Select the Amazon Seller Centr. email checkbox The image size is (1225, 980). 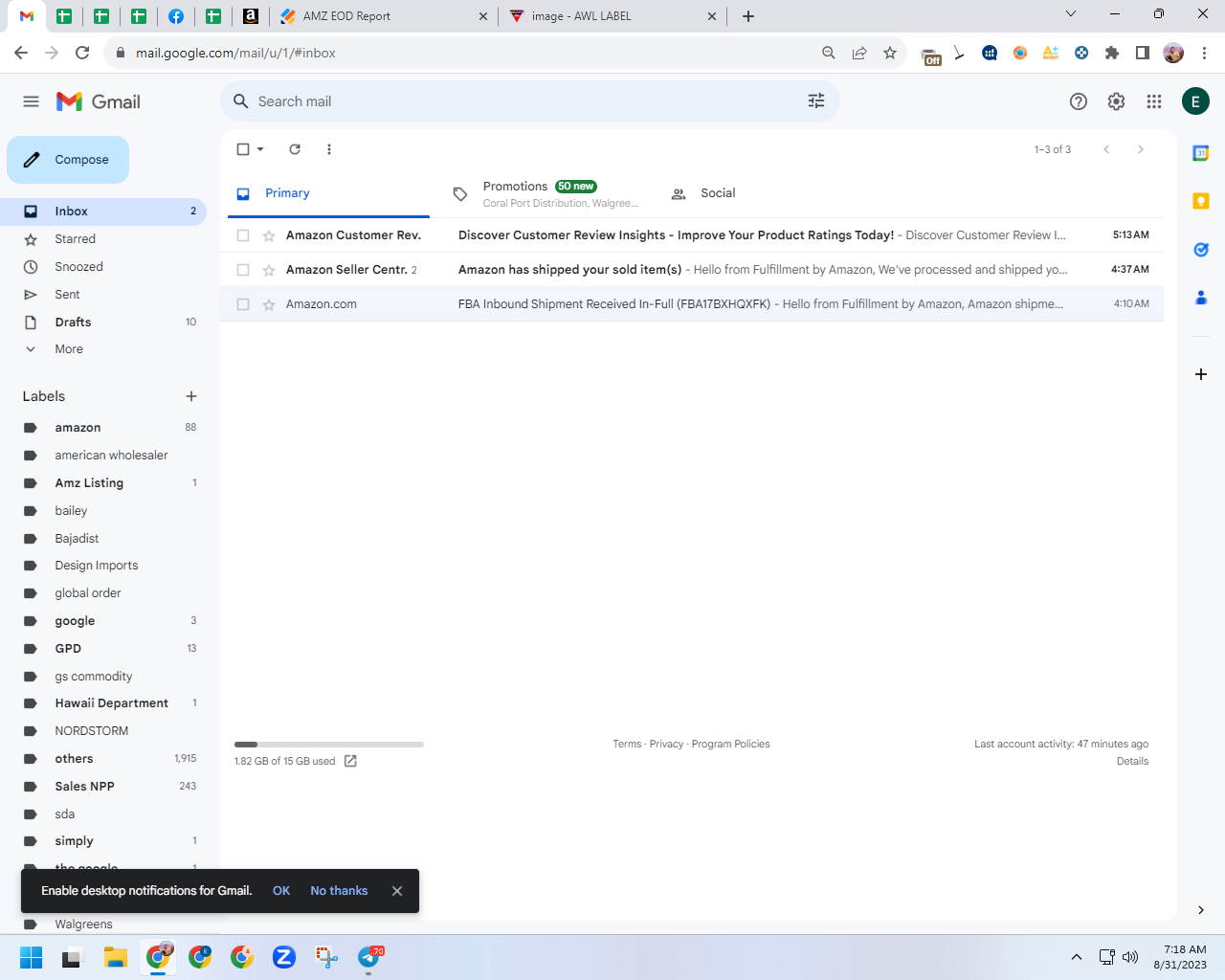243,270
